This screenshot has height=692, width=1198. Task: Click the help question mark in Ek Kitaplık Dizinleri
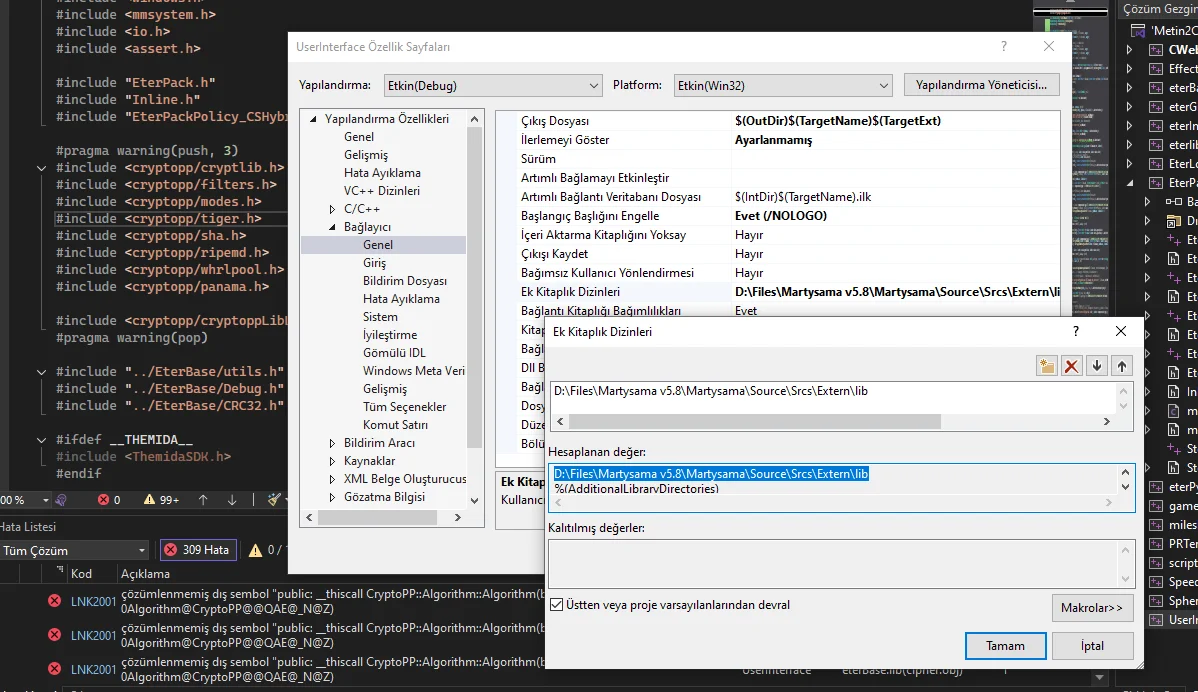(x=1076, y=331)
